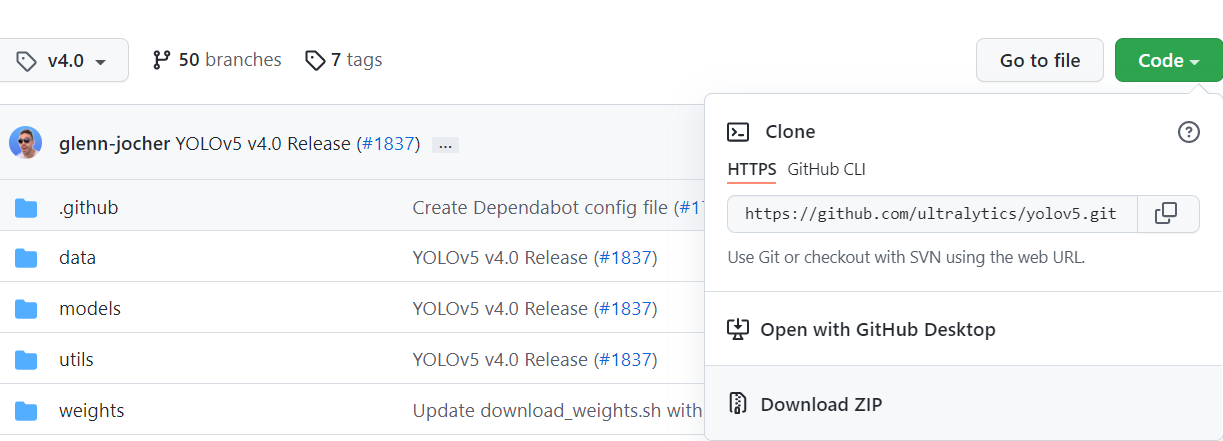View the 7 tags link

344,60
